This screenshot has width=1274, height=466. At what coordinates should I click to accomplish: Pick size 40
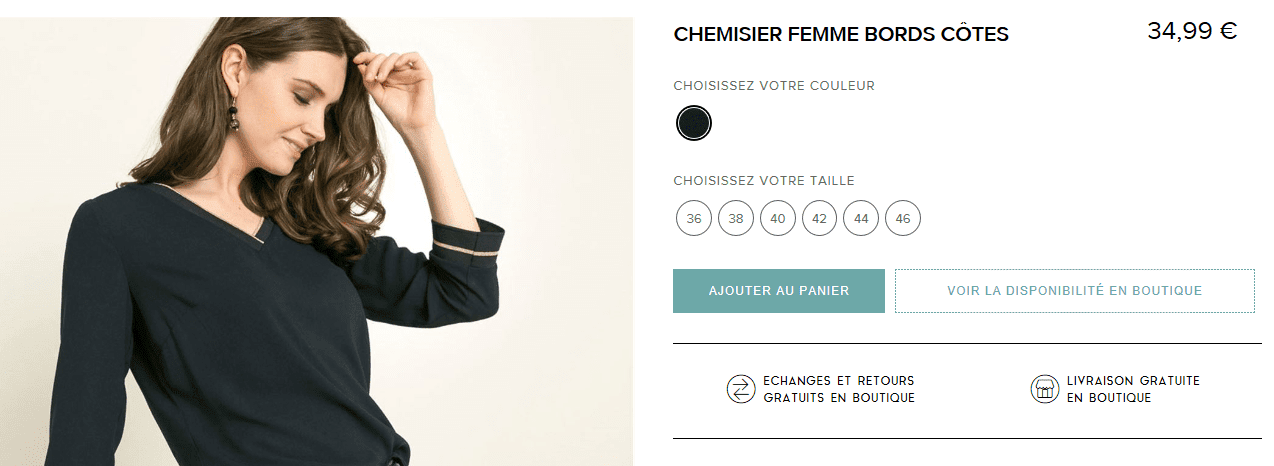click(x=778, y=218)
